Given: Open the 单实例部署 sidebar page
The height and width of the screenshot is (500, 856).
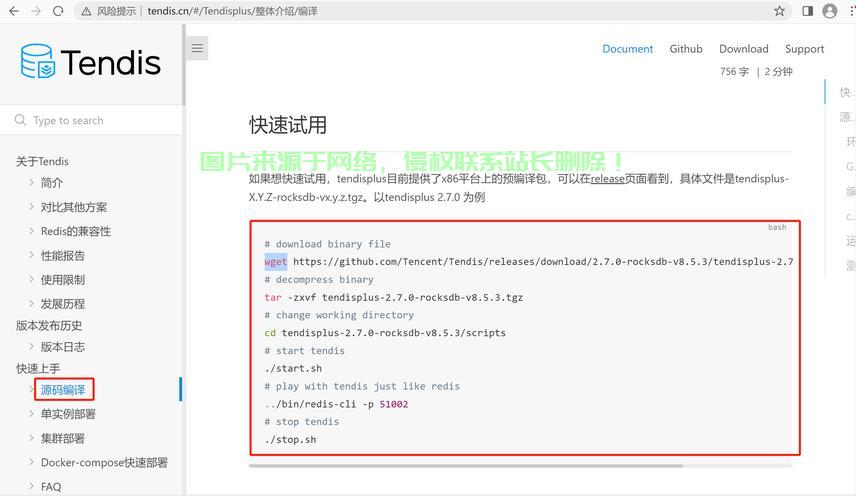Looking at the screenshot, I should tap(68, 414).
